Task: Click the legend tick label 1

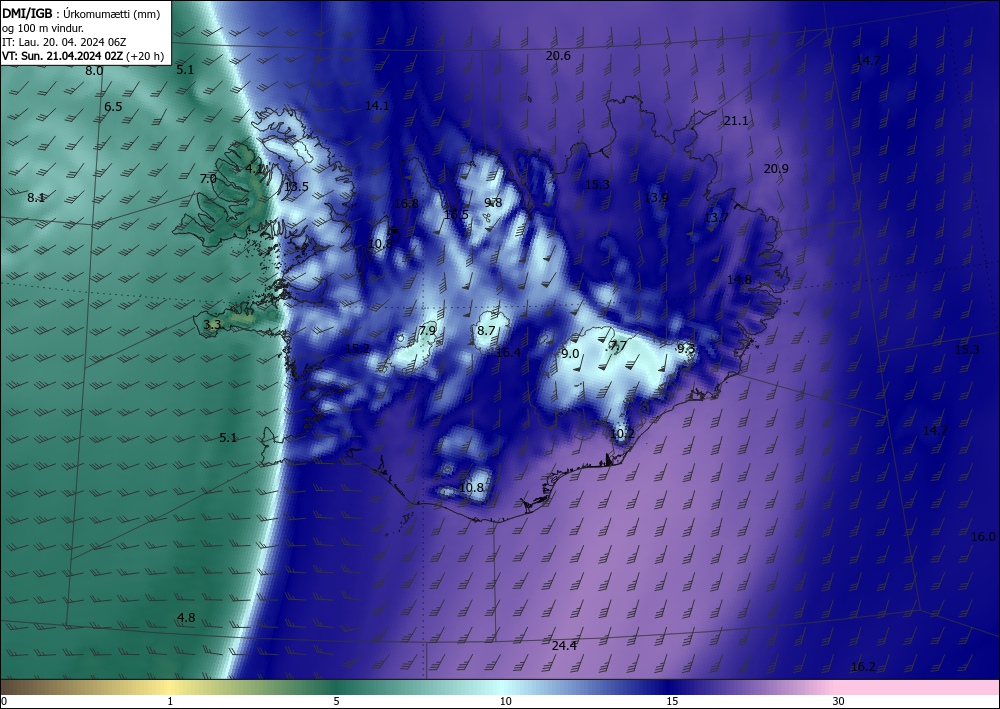Action: click(170, 702)
